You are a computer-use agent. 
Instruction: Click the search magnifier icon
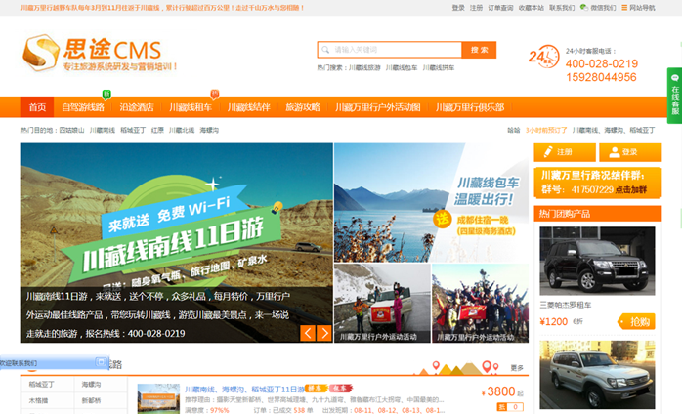coord(325,49)
